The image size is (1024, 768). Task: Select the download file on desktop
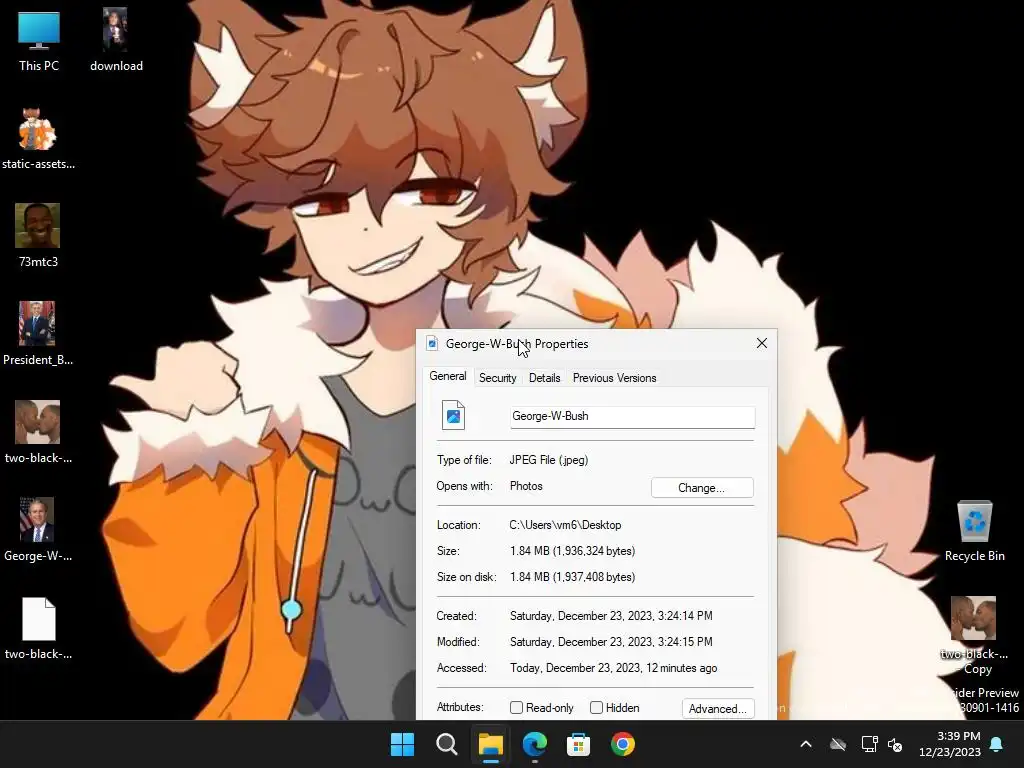point(116,40)
